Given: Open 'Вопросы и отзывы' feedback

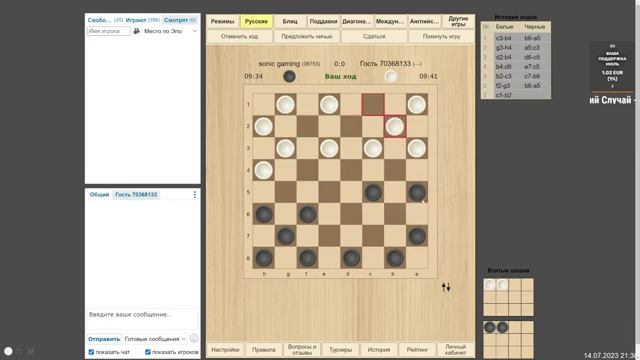Looking at the screenshot, I should pos(302,349).
